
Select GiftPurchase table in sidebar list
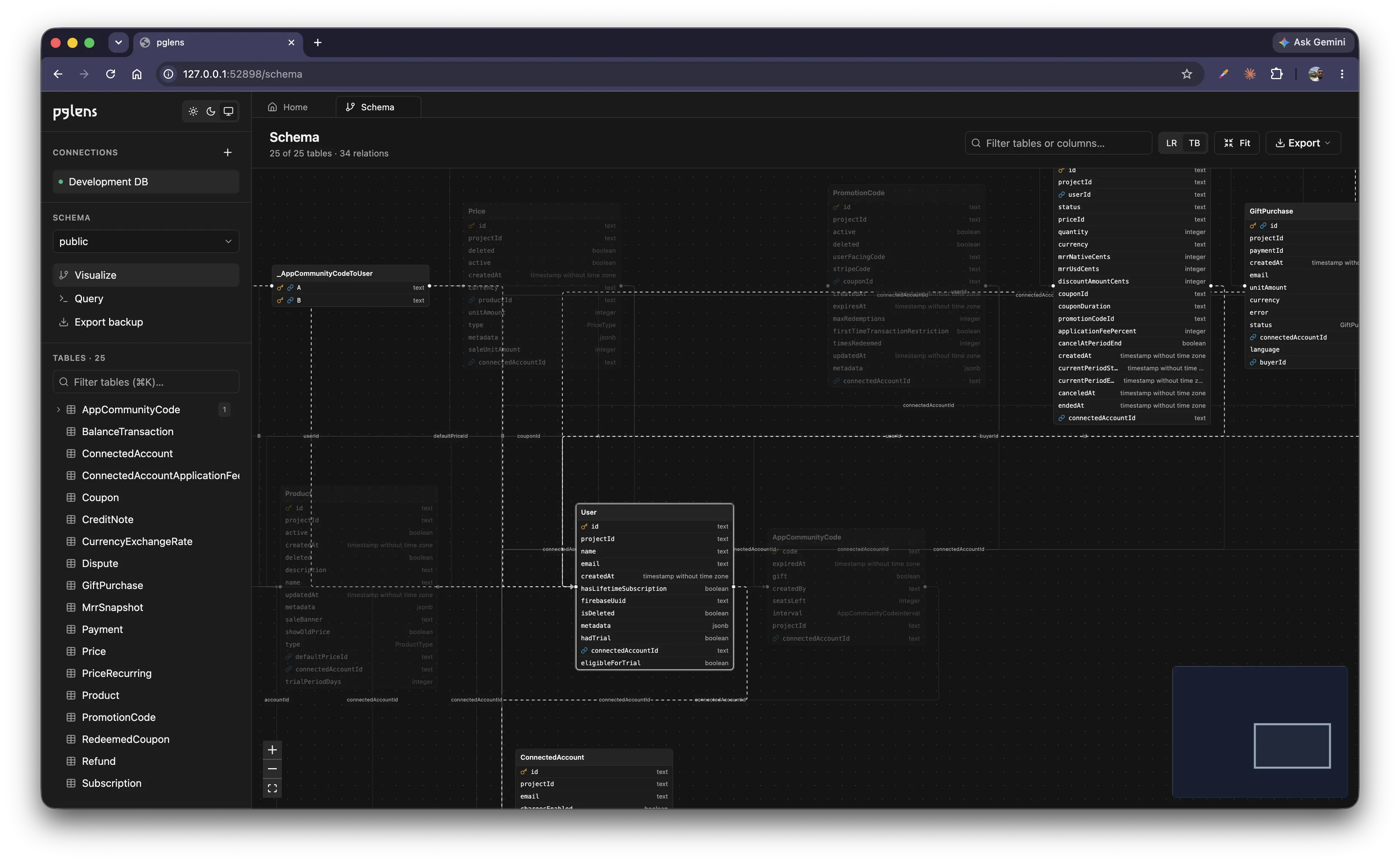click(112, 586)
